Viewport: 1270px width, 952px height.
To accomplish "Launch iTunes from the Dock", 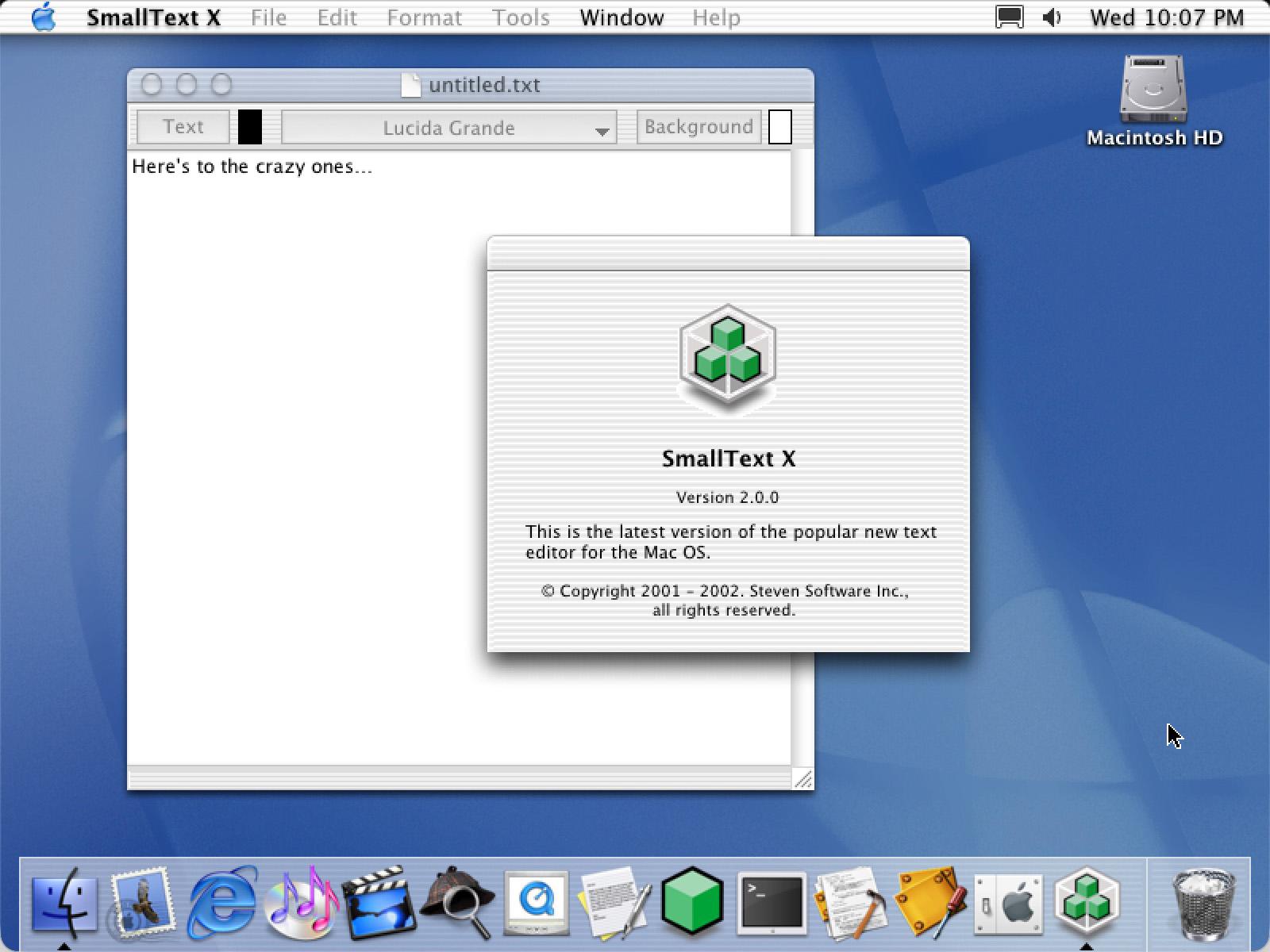I will pos(301,904).
